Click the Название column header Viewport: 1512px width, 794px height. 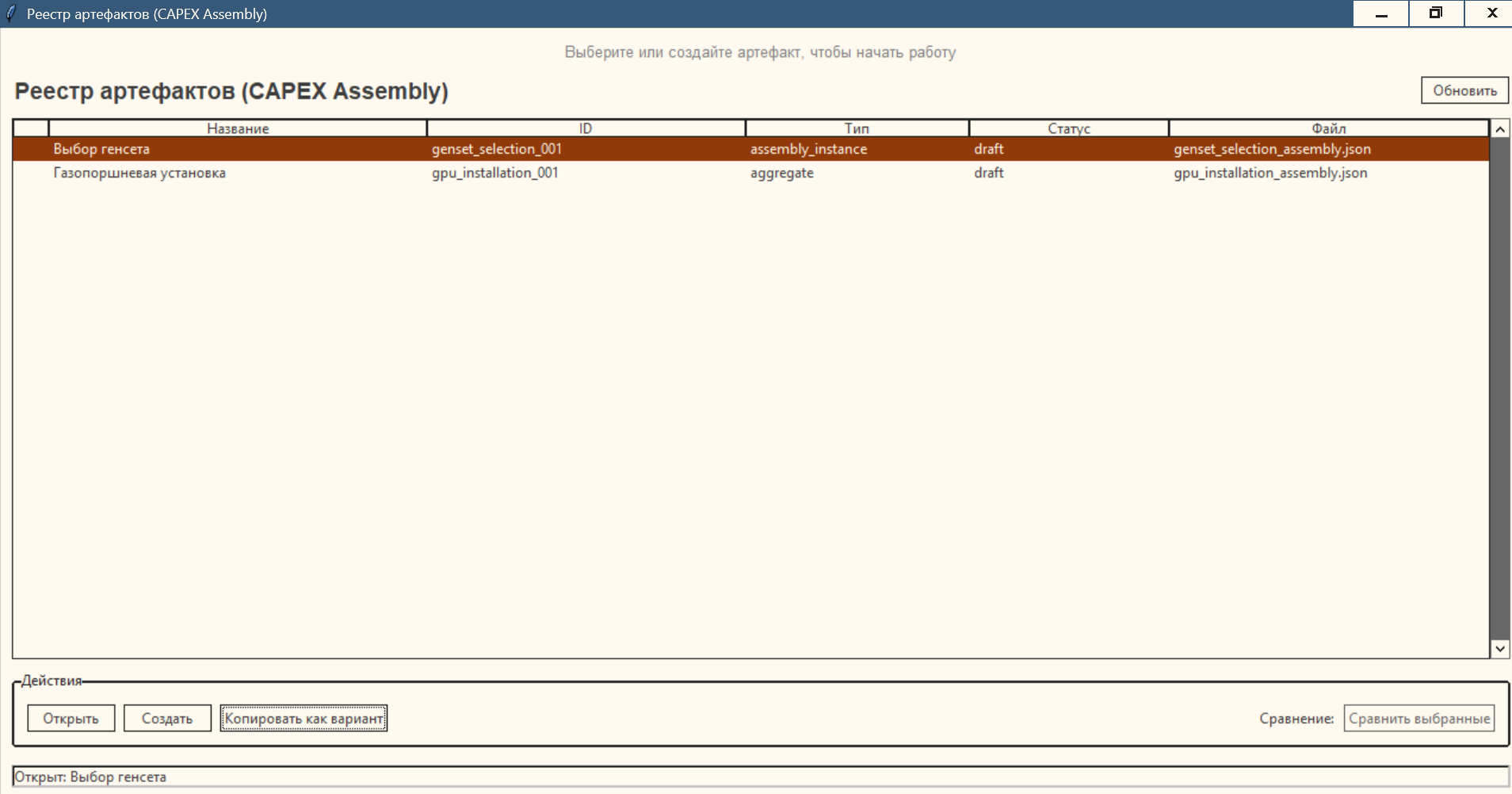pyautogui.click(x=238, y=128)
